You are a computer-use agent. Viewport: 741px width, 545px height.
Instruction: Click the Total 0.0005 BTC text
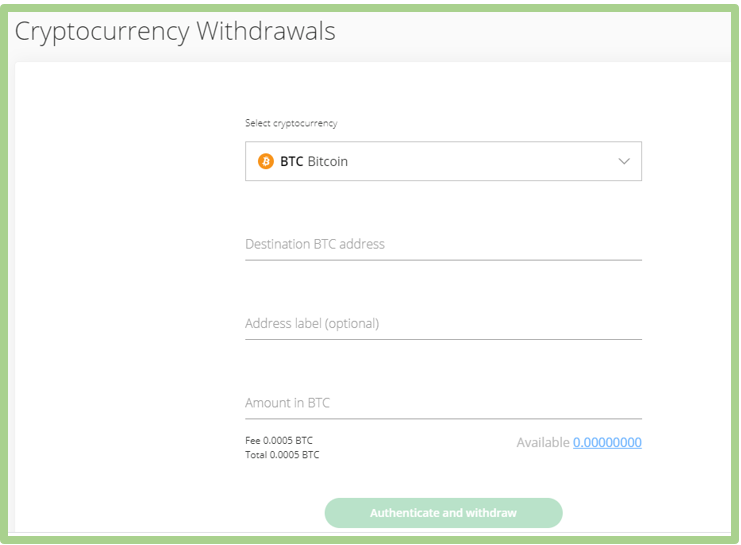[282, 455]
